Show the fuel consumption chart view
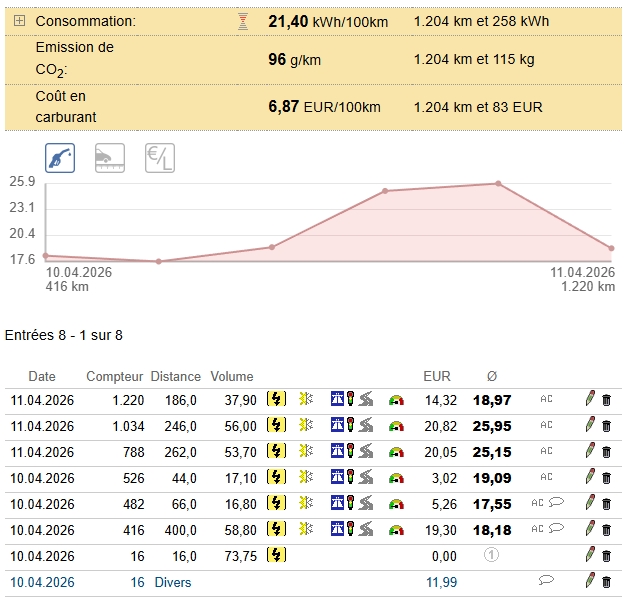This screenshot has width=627, height=600. coord(60,157)
